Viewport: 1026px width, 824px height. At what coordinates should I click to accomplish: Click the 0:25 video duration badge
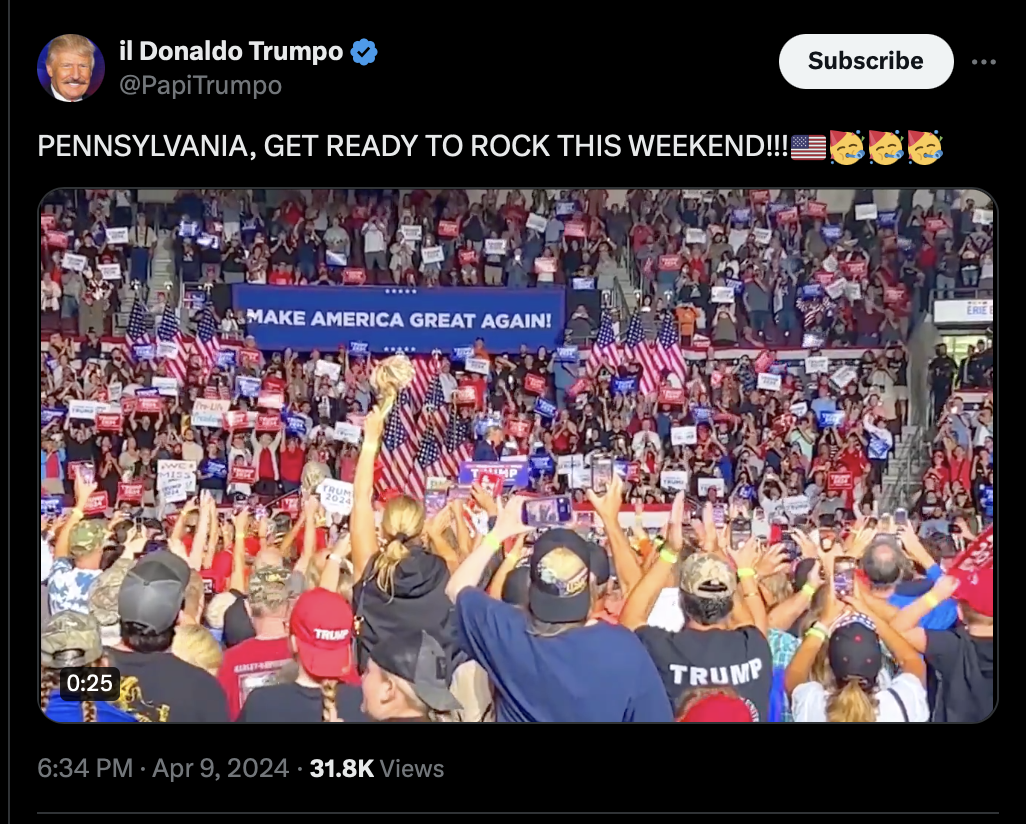coord(90,683)
